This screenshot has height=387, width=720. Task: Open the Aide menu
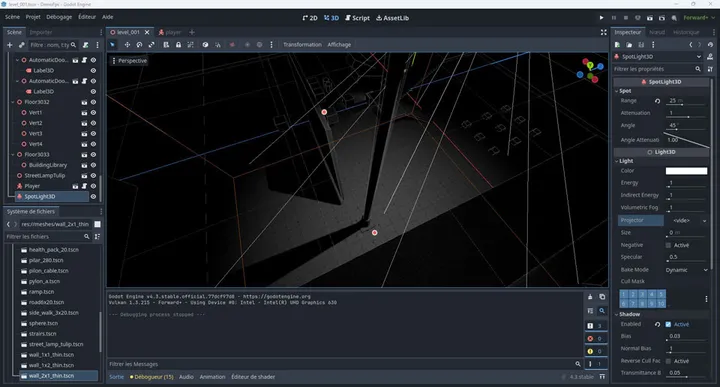coord(107,17)
